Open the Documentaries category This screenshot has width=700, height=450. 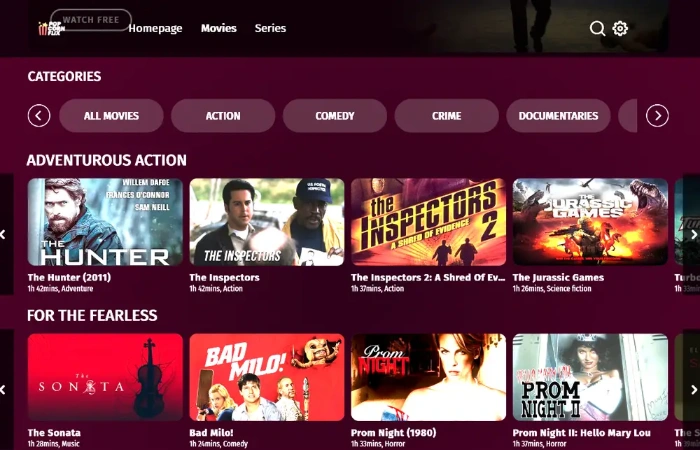[558, 116]
